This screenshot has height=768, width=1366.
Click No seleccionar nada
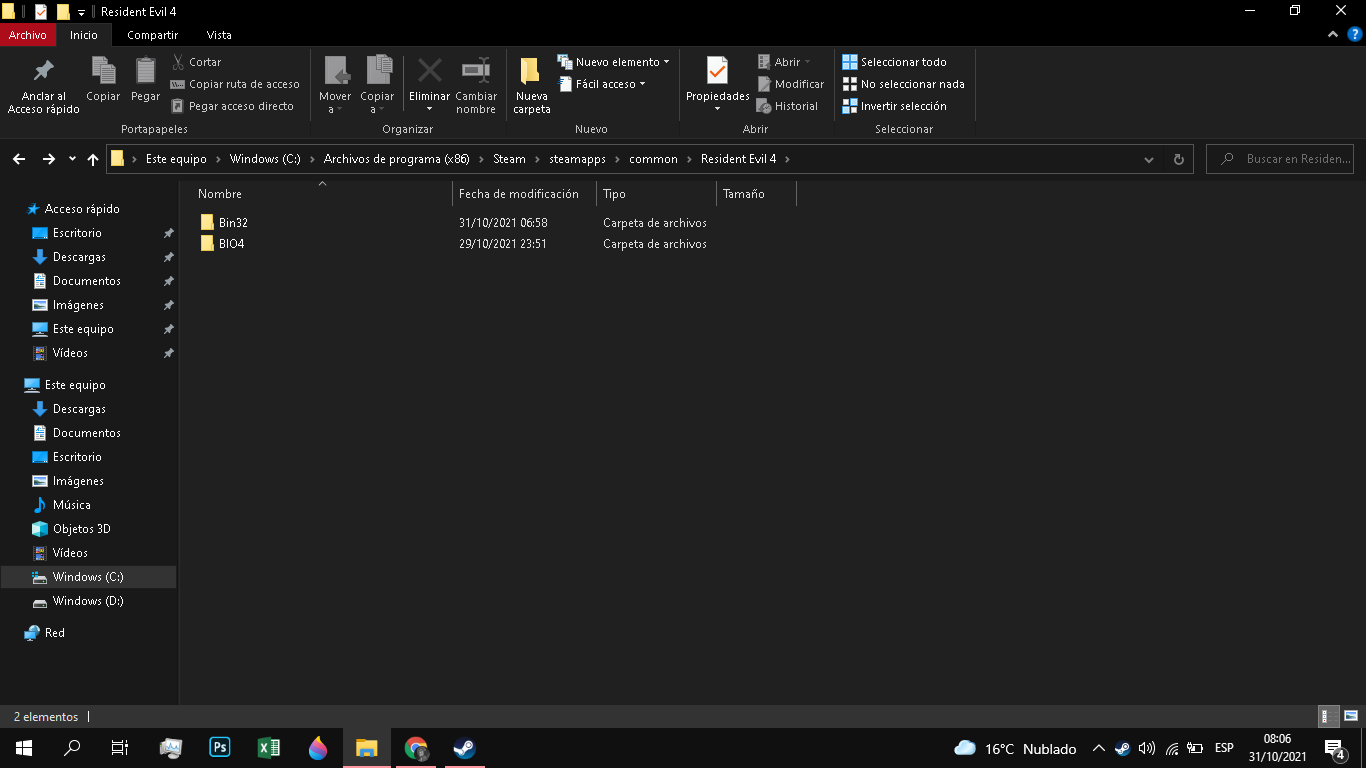(x=903, y=84)
